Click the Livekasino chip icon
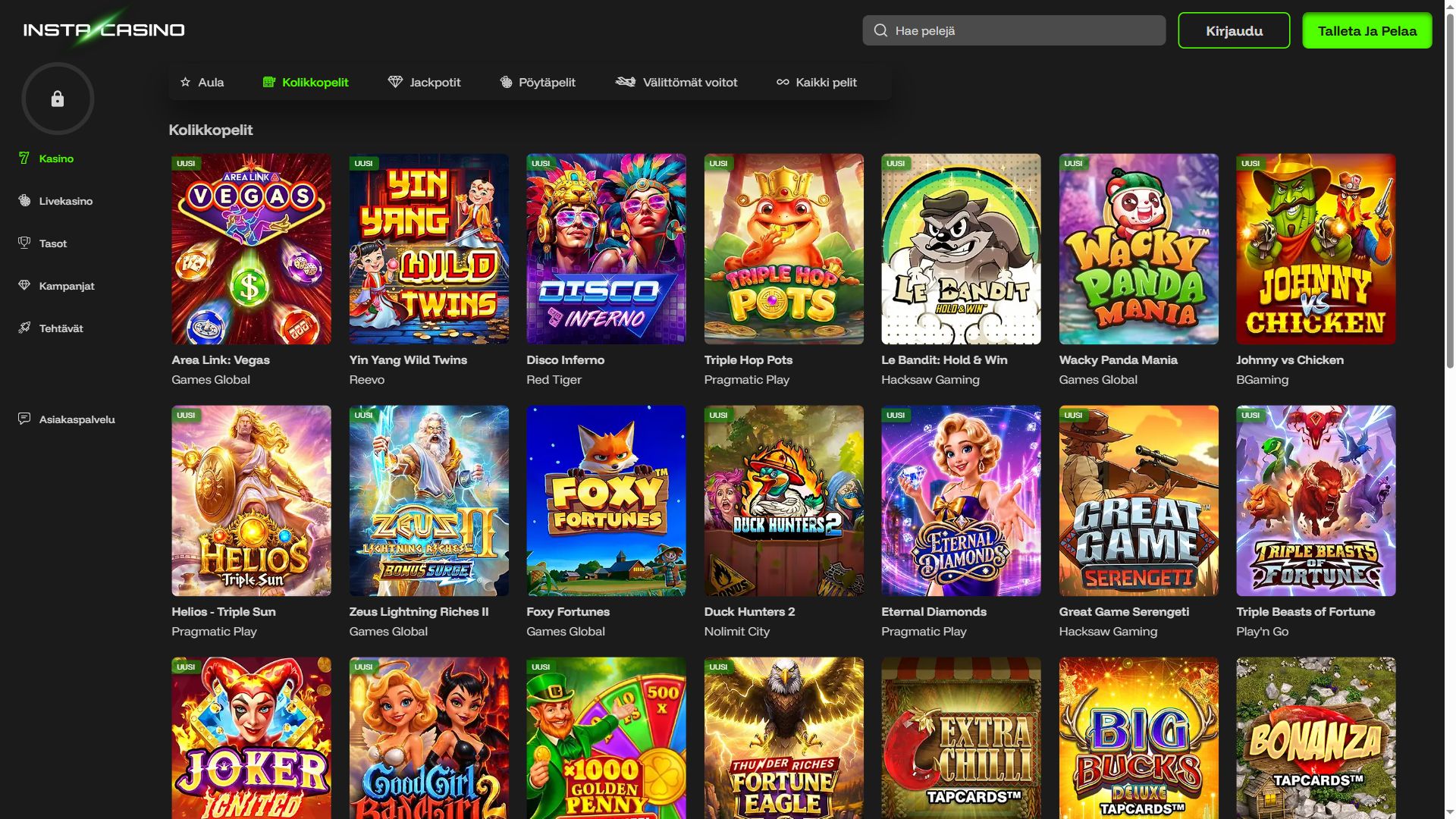 click(x=24, y=200)
